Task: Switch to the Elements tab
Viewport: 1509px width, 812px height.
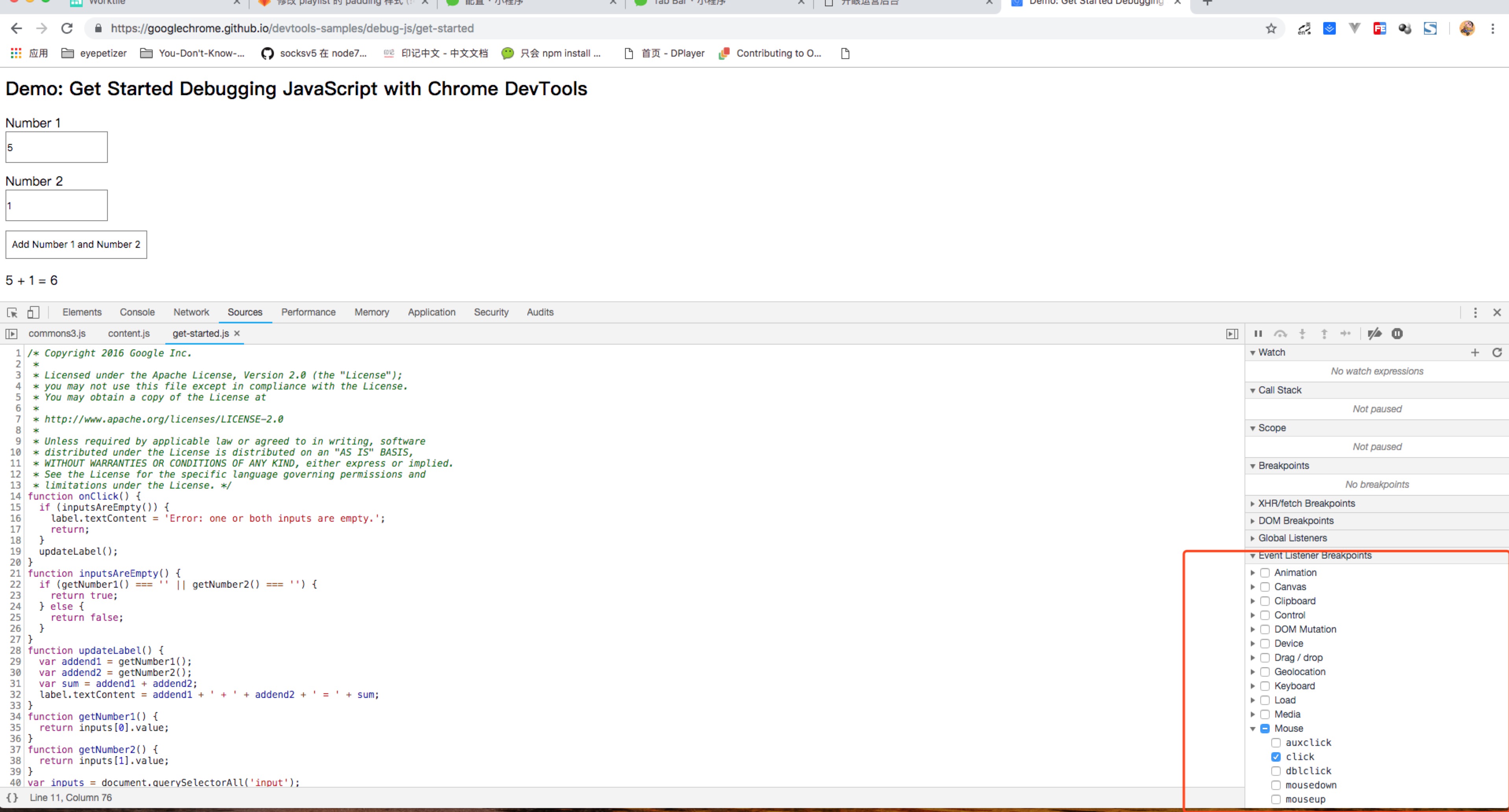Action: [x=82, y=313]
